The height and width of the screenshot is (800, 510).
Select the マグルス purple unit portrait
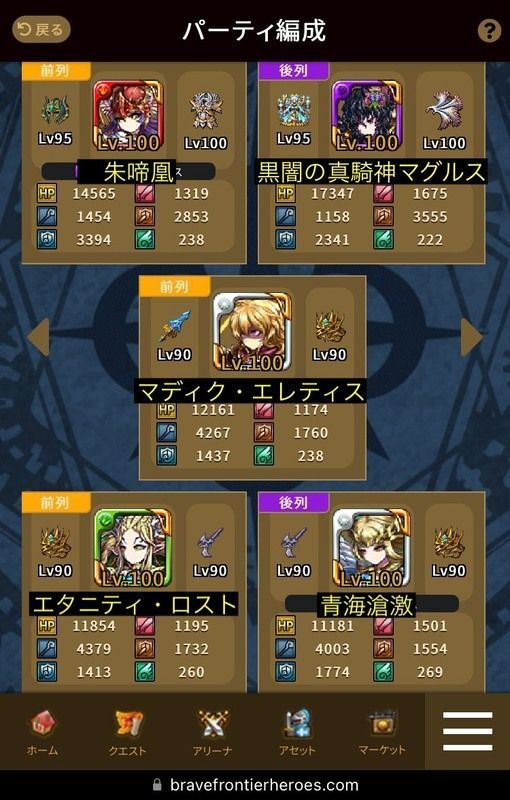tap(367, 115)
